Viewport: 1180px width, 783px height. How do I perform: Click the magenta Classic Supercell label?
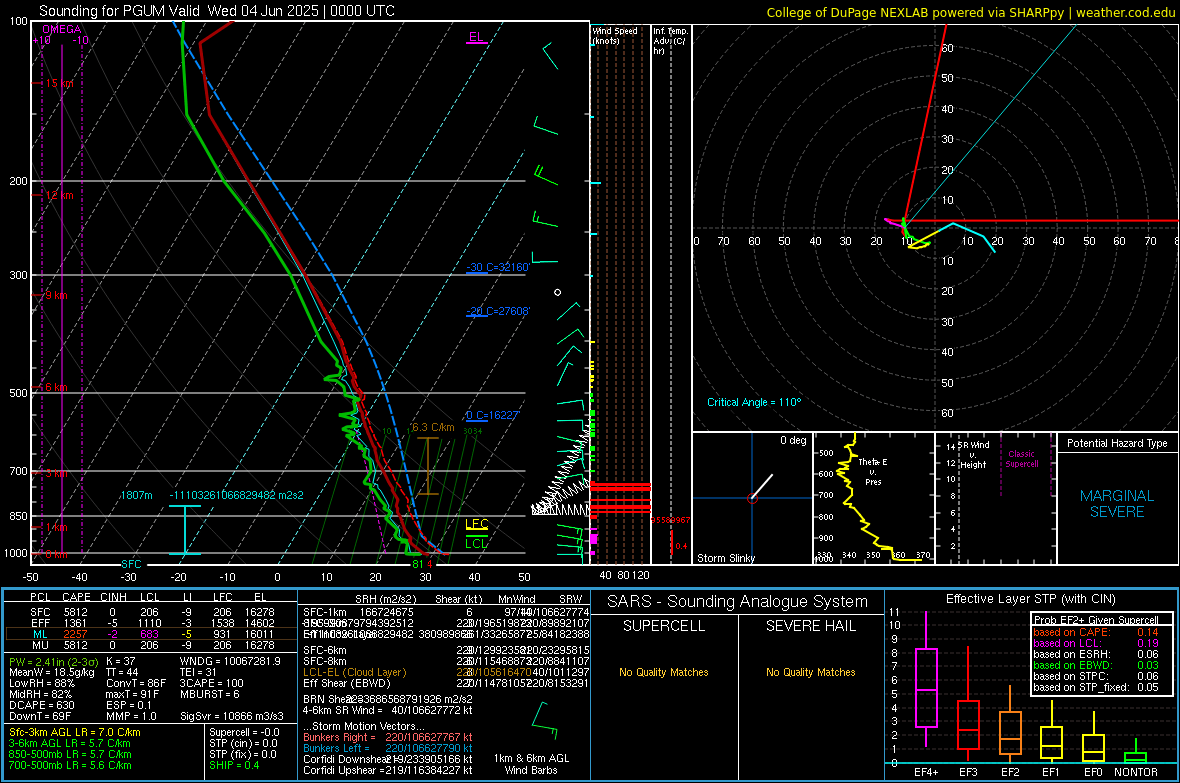click(1022, 459)
